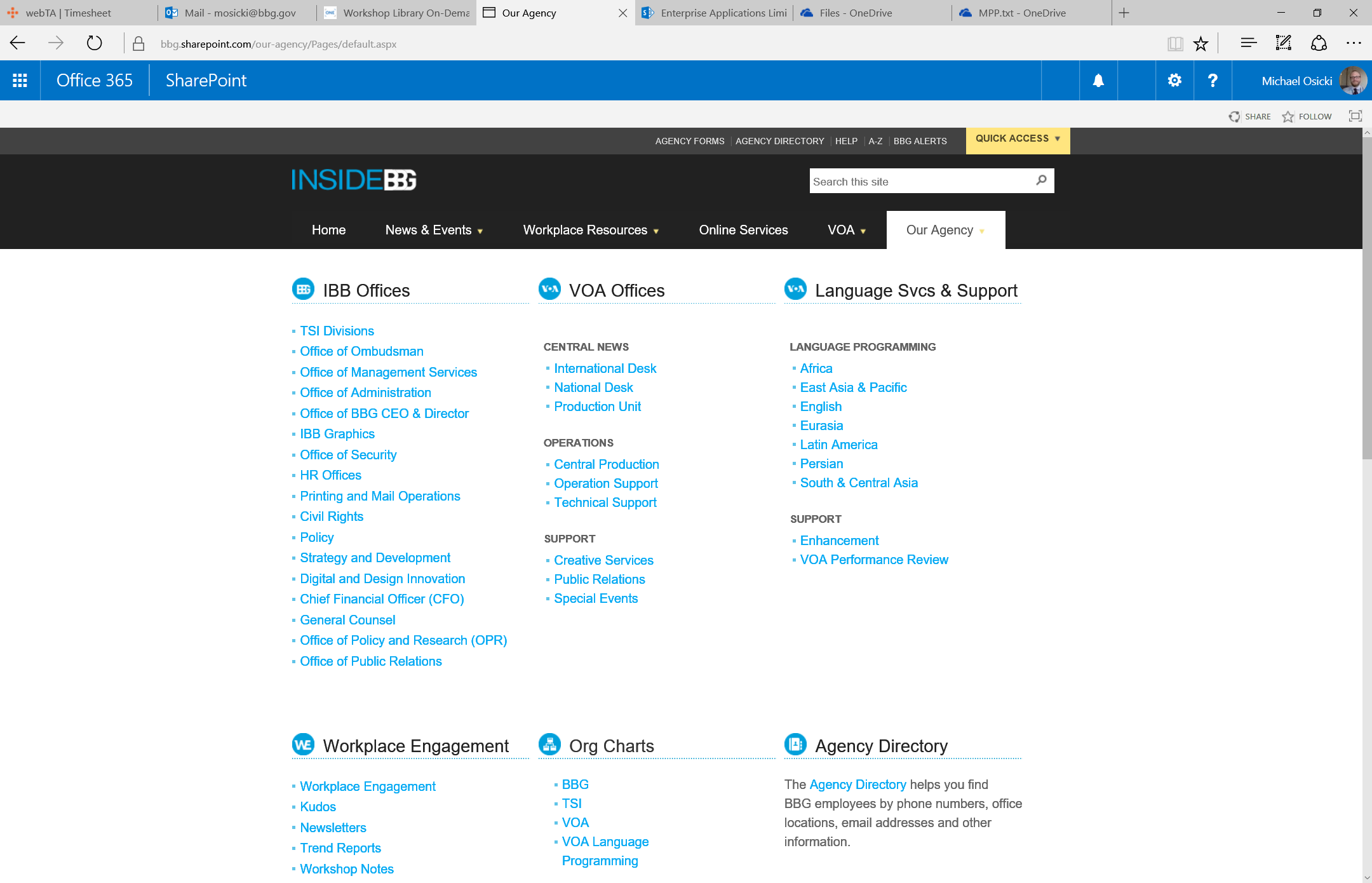Click the scrollbar down arrow
This screenshot has height=883, width=1372.
click(x=1367, y=877)
